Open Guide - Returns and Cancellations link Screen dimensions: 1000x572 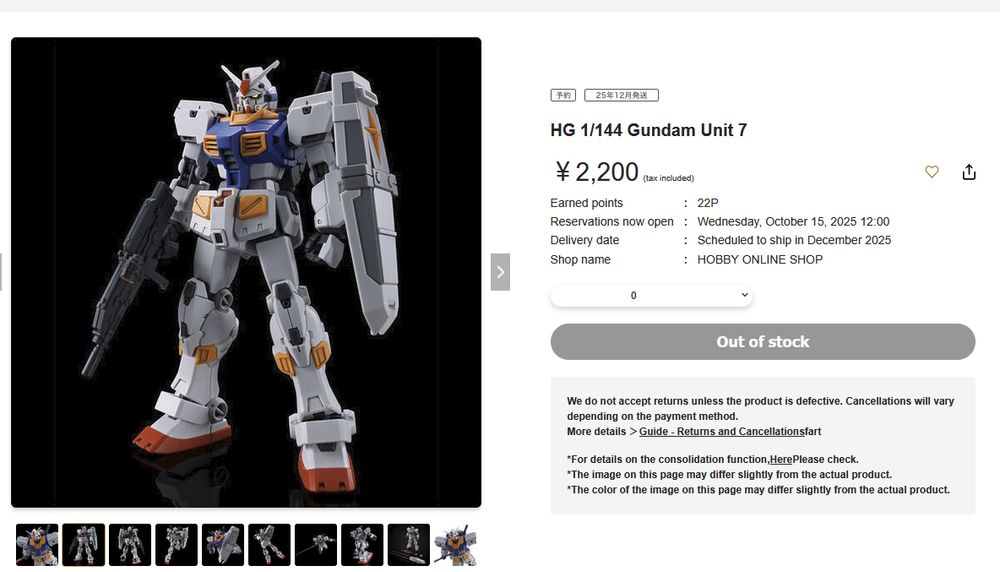click(722, 432)
